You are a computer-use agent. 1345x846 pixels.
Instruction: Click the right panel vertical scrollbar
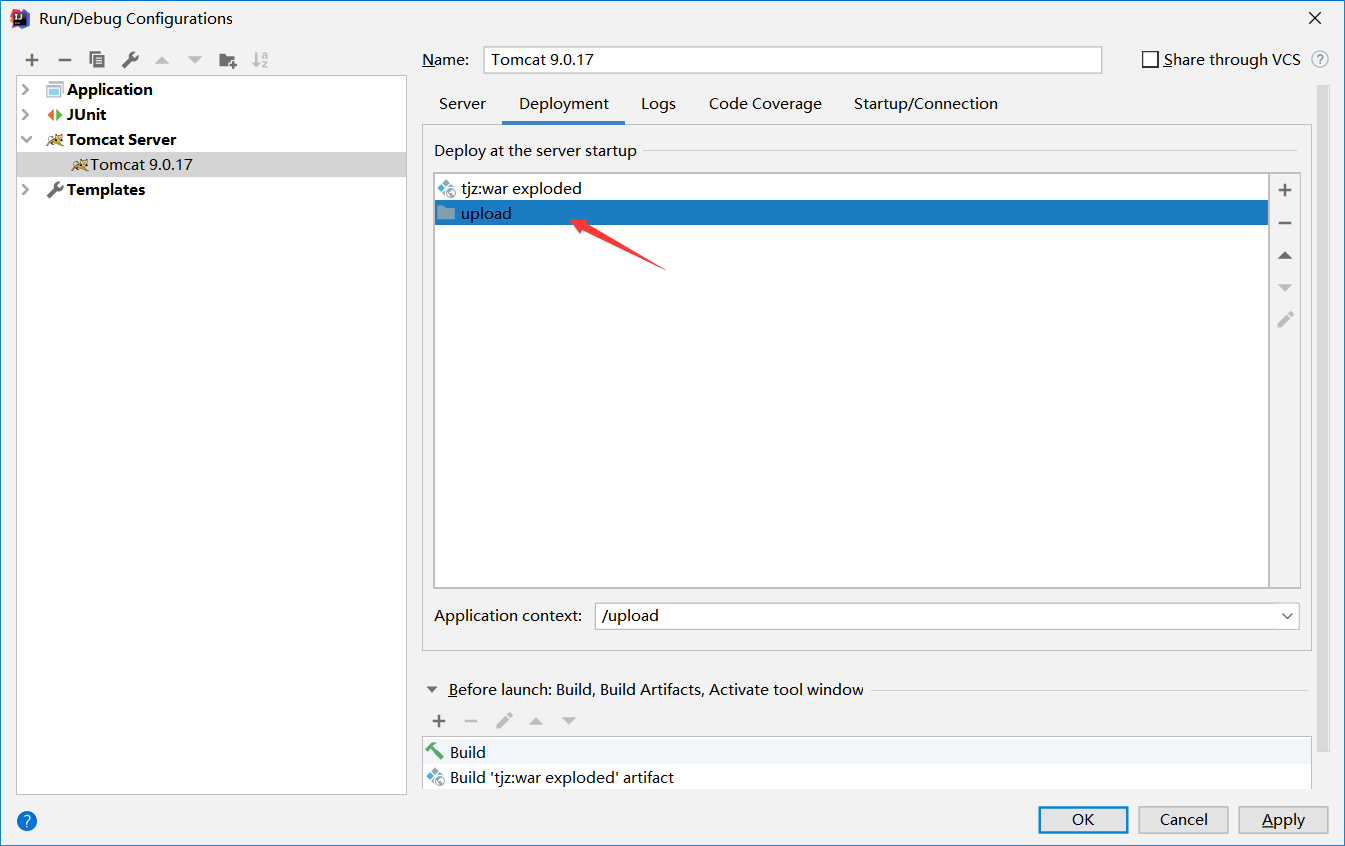[x=1323, y=418]
